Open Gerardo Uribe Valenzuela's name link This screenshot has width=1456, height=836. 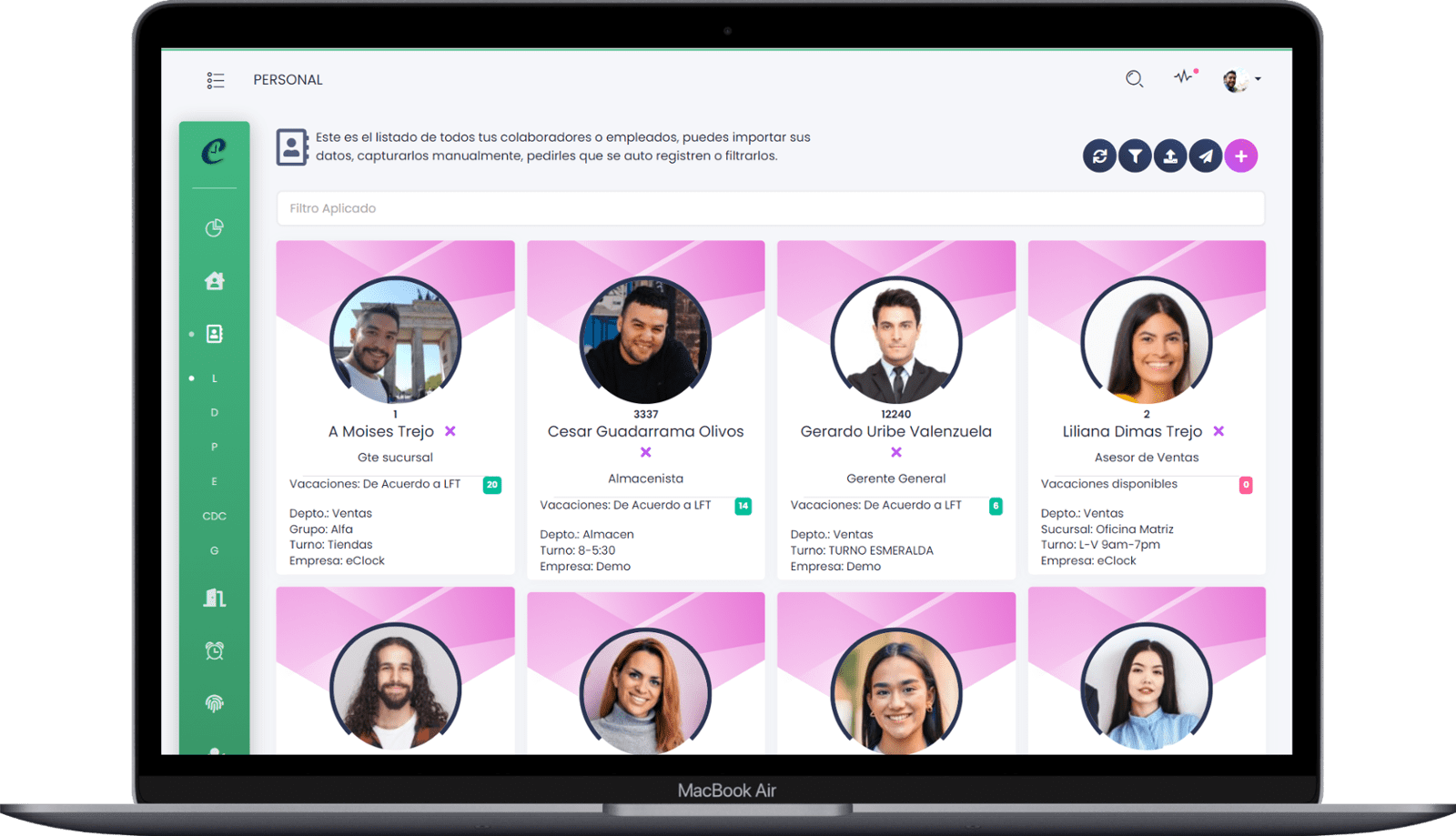point(895,431)
